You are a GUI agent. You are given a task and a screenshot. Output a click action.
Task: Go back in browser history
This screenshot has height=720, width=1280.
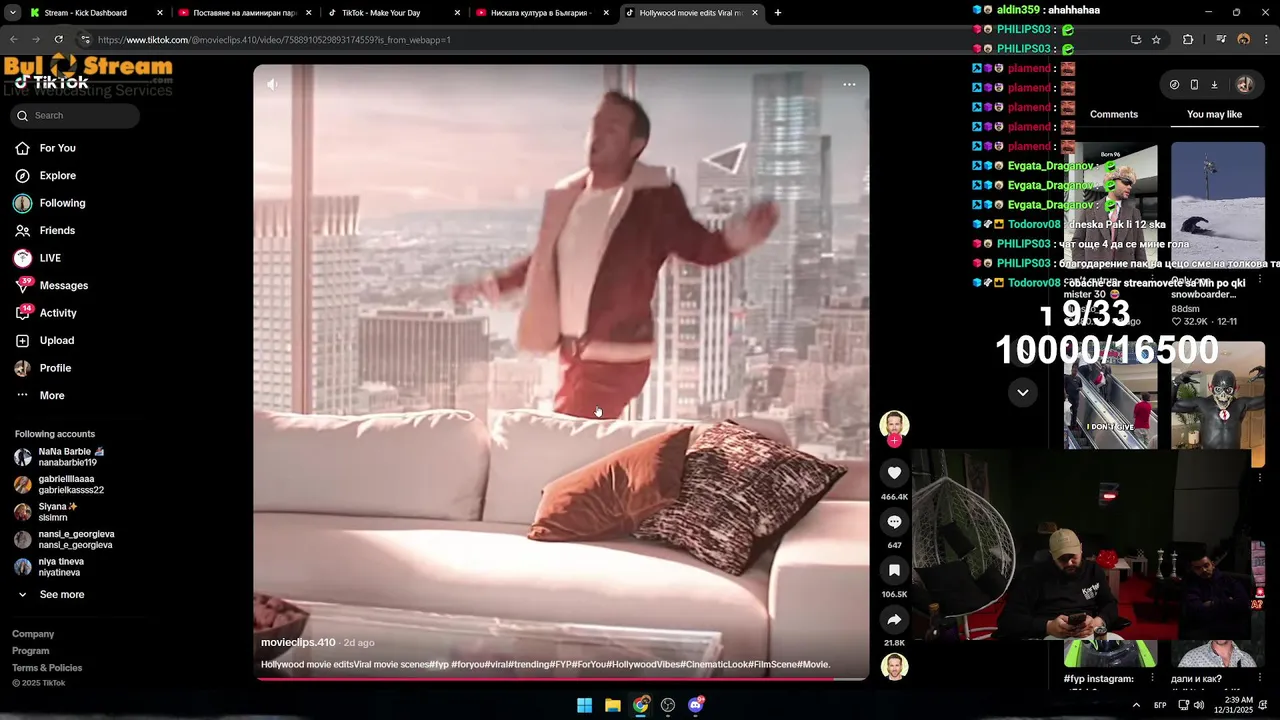click(x=14, y=40)
